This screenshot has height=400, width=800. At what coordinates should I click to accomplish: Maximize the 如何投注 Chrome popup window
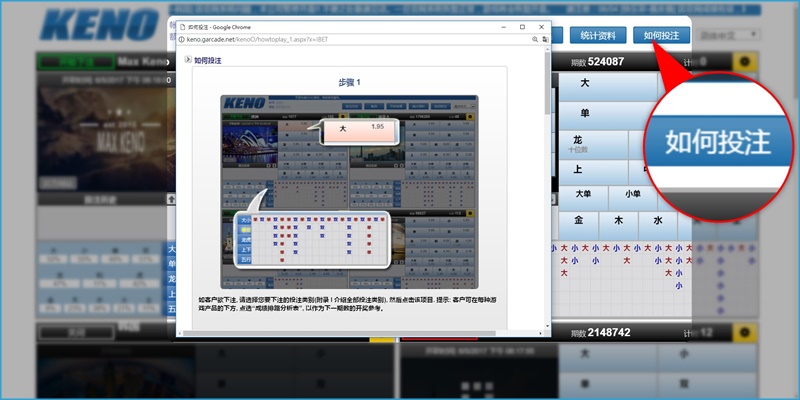[x=522, y=27]
